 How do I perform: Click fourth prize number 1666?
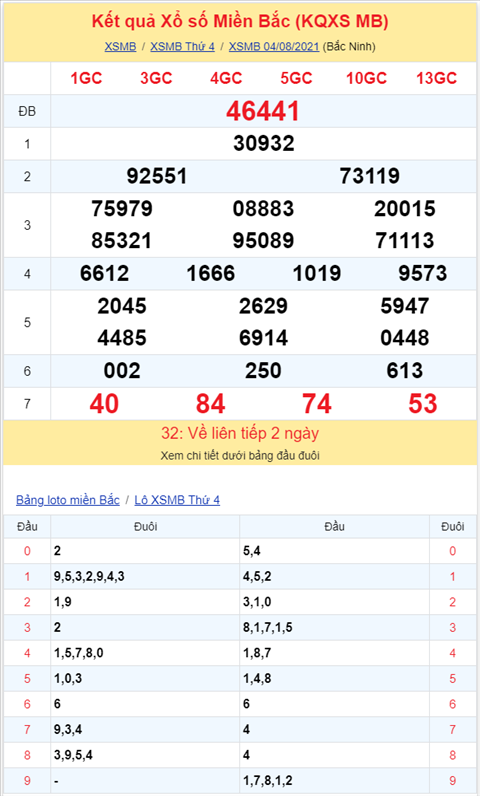(x=211, y=274)
